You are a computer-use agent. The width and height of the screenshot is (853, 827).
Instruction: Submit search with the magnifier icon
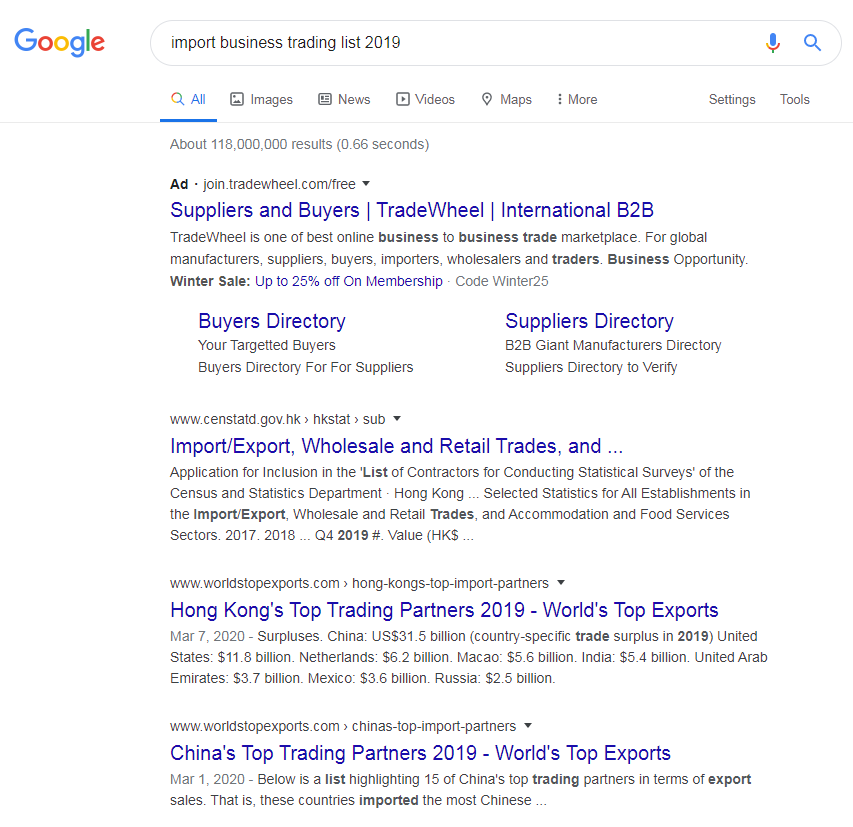click(x=812, y=42)
